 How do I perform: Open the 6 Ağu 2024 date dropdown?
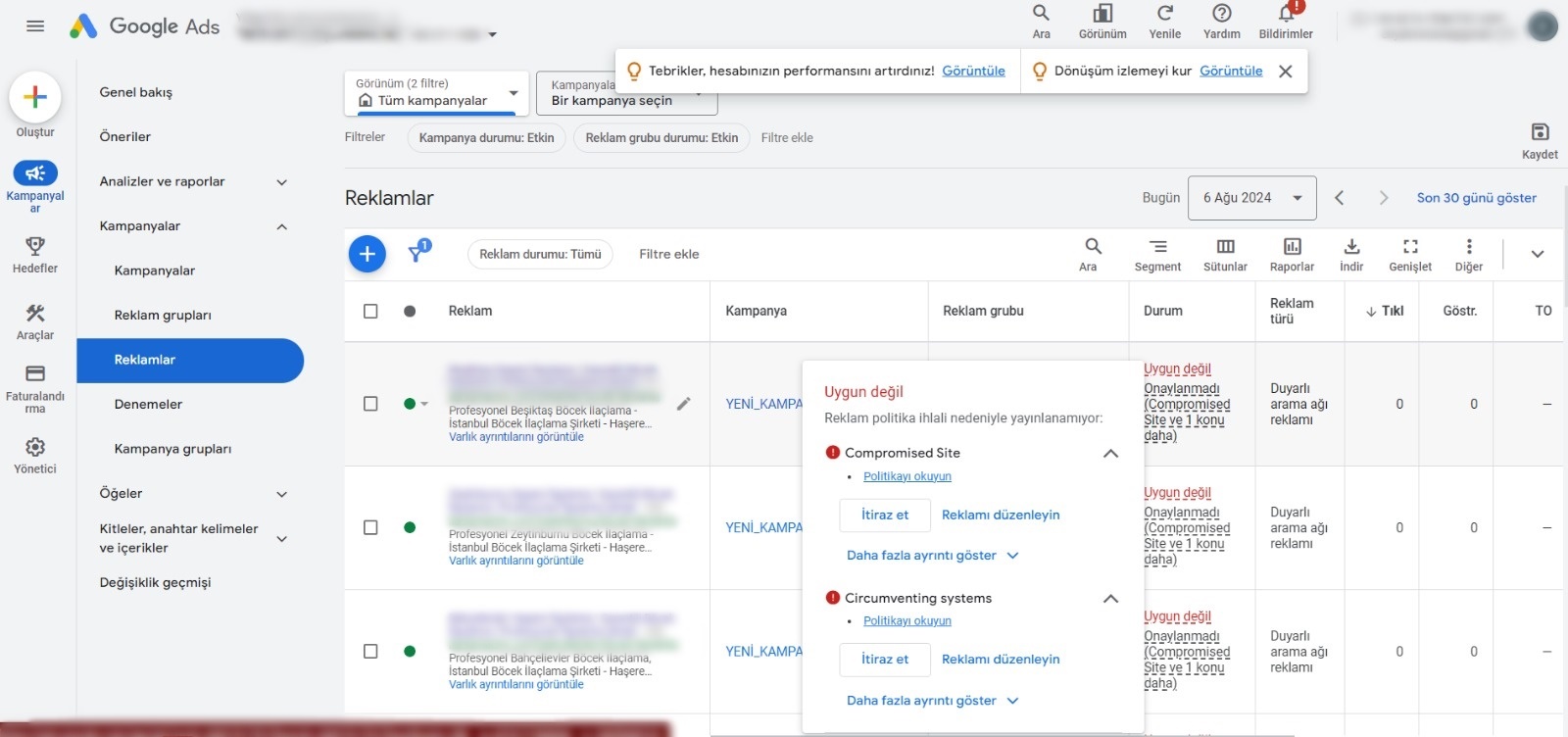click(x=1251, y=198)
